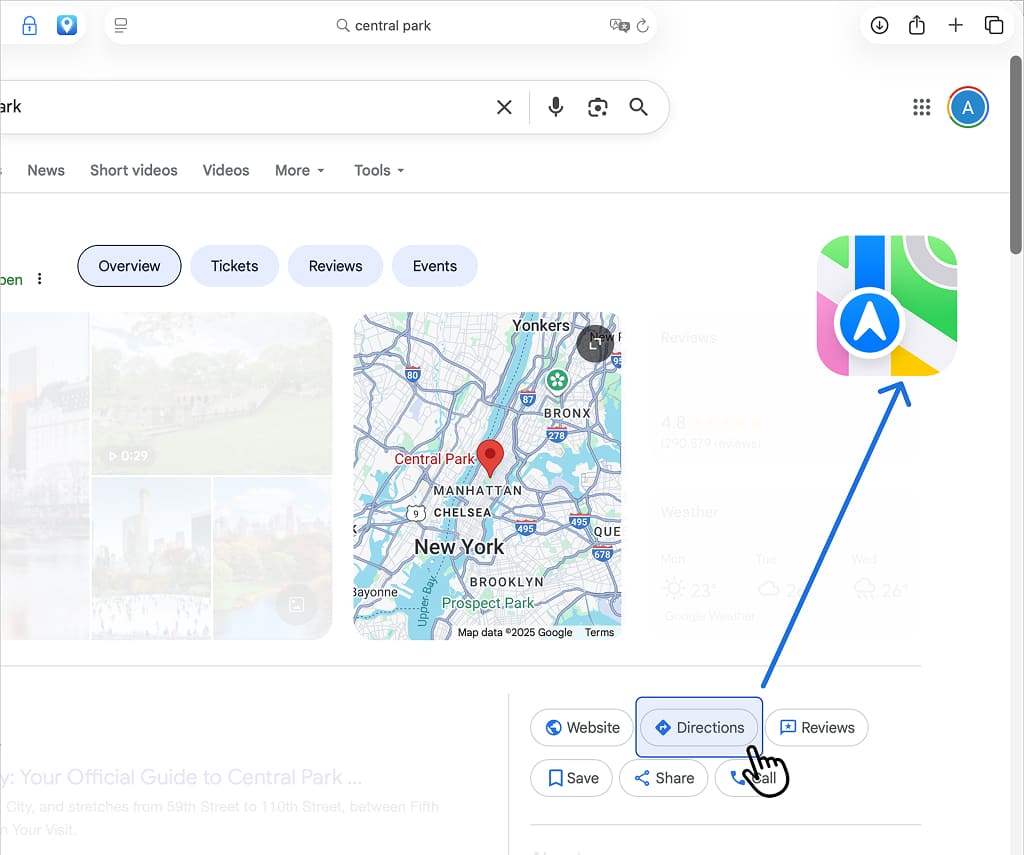The image size is (1024, 855).
Task: Expand the More dropdown
Action: tap(300, 170)
